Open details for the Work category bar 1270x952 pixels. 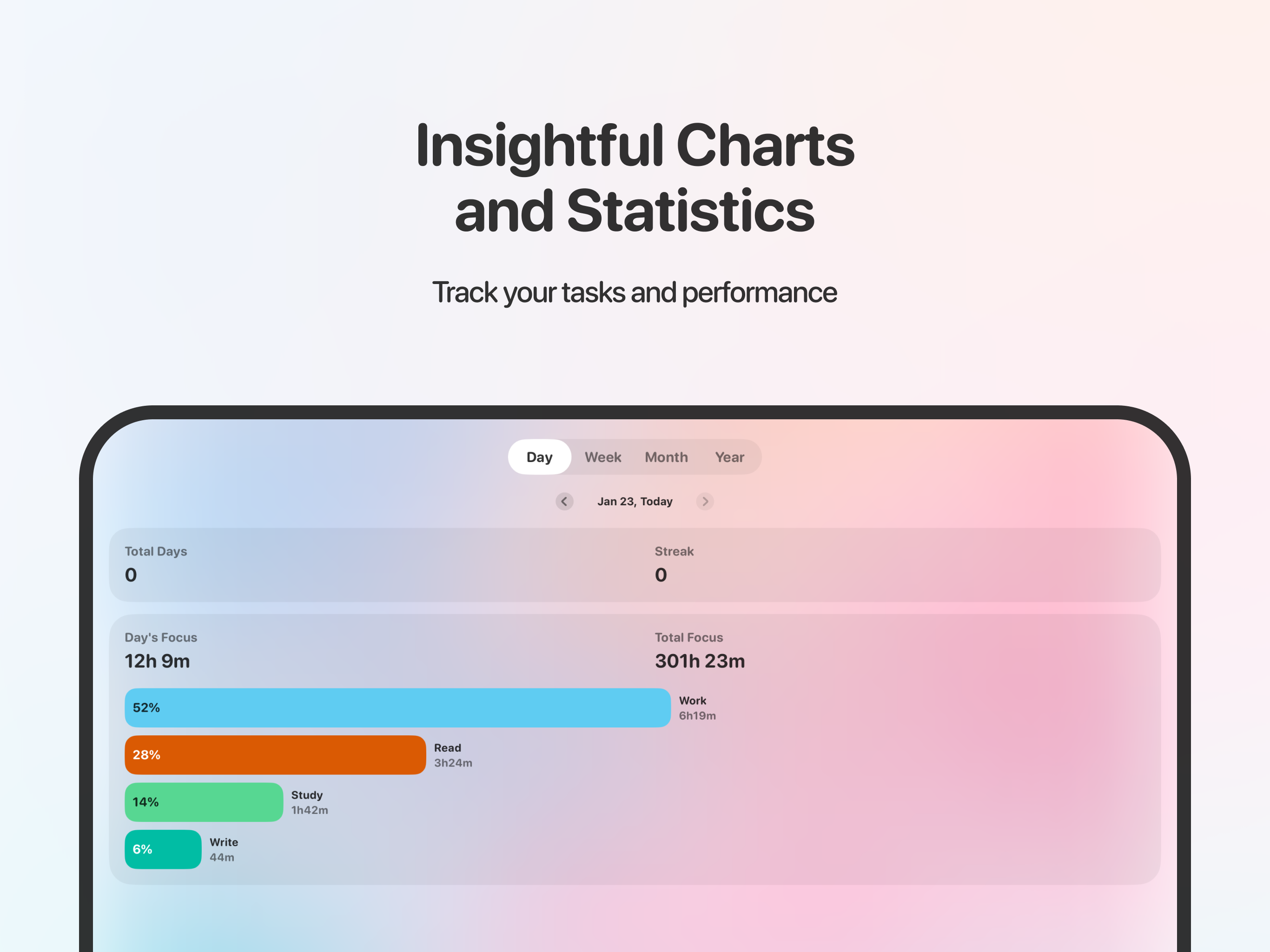(x=398, y=707)
